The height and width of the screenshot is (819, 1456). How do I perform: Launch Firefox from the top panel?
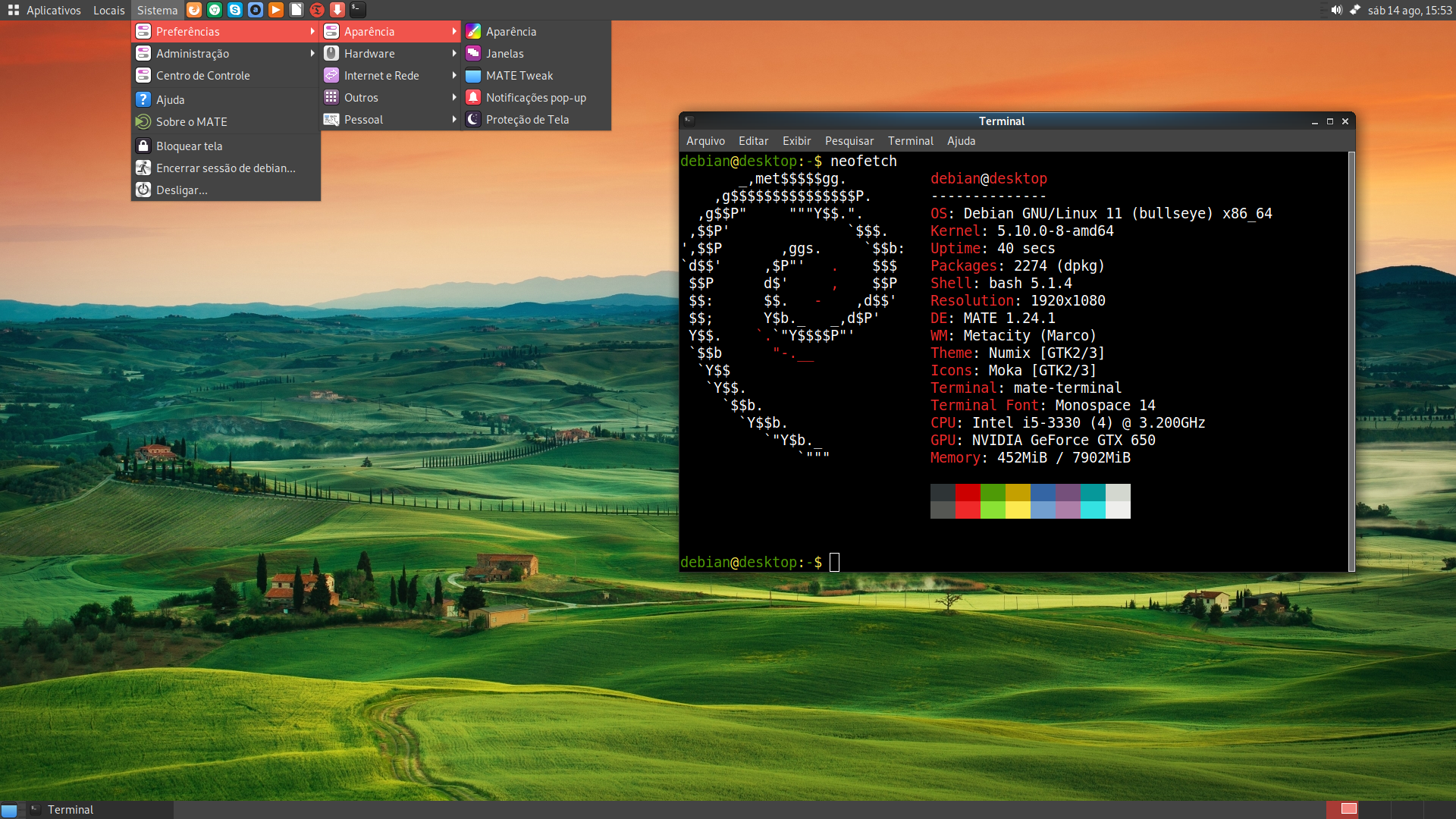pyautogui.click(x=194, y=10)
